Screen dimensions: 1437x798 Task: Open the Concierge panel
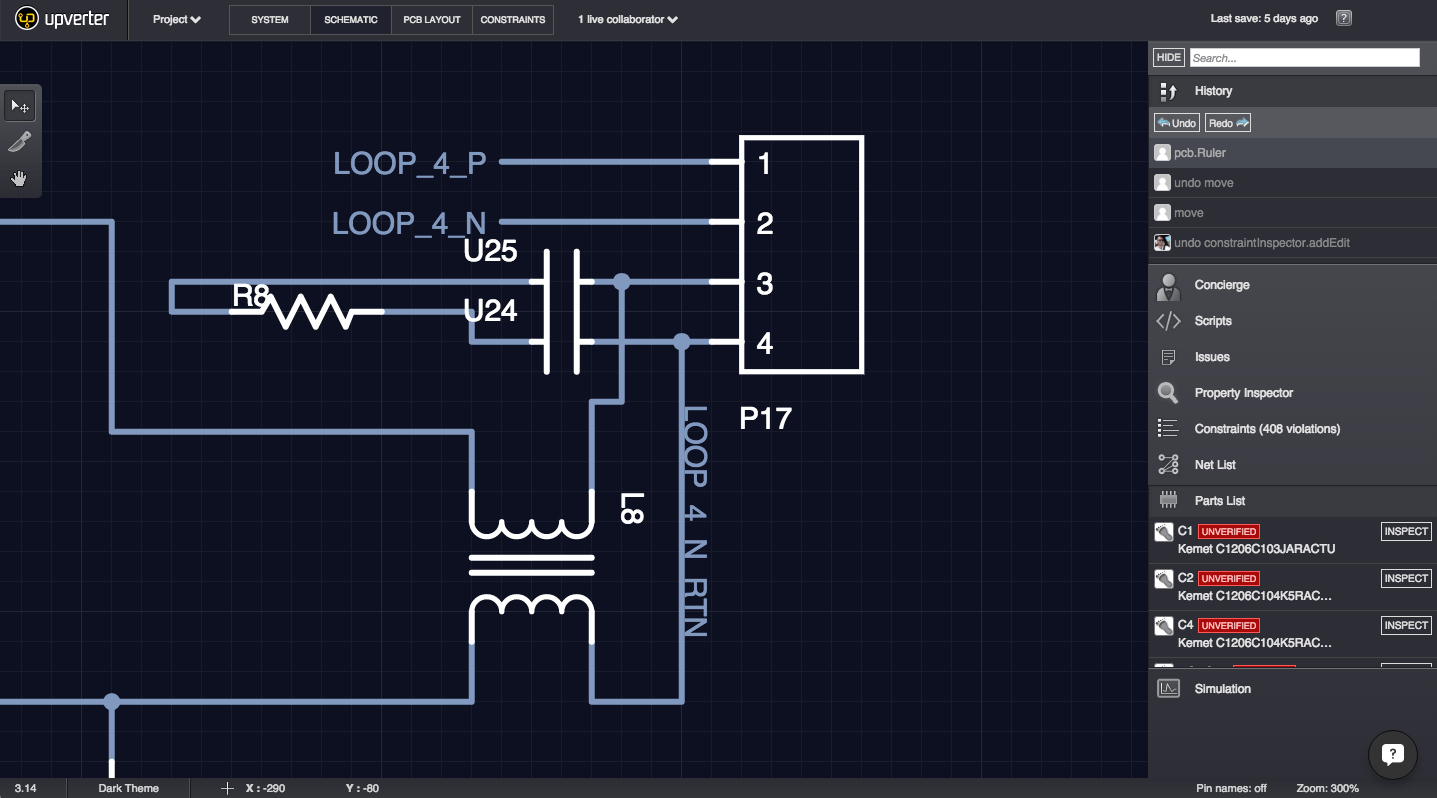1222,285
